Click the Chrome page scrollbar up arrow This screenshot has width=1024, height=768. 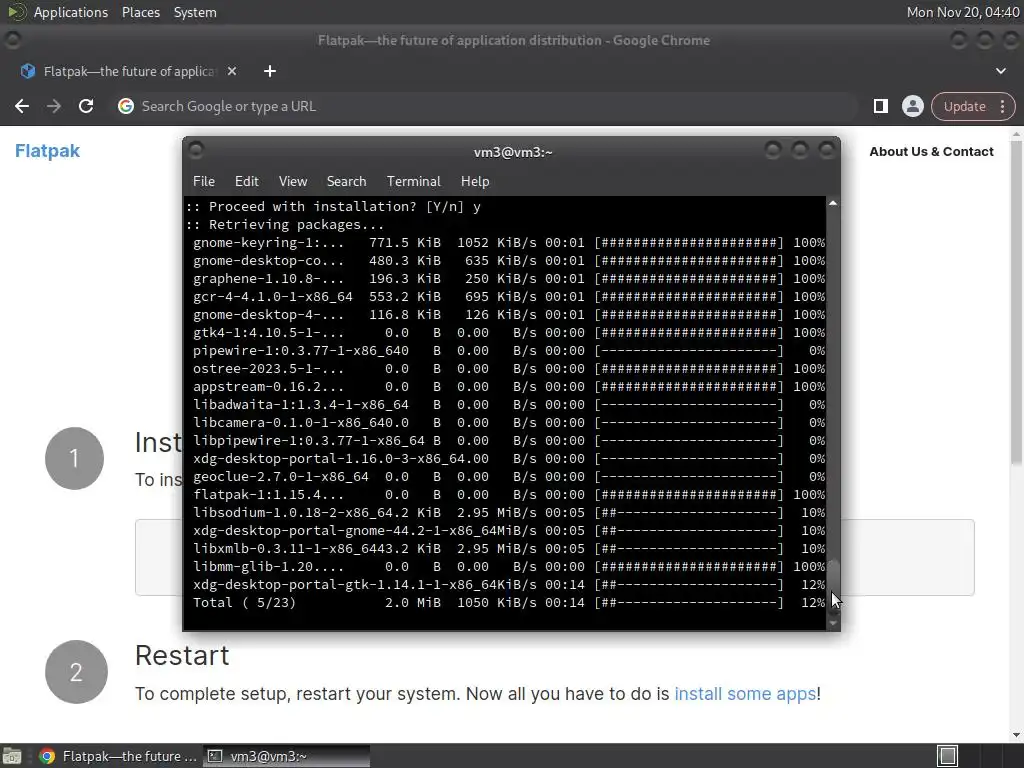point(1016,135)
